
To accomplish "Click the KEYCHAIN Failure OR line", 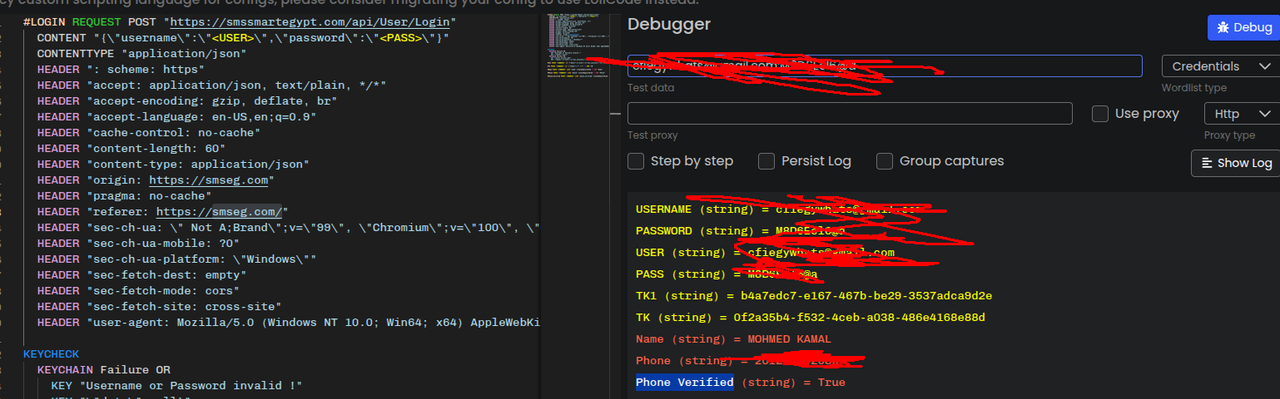I will pyautogui.click(x=104, y=370).
